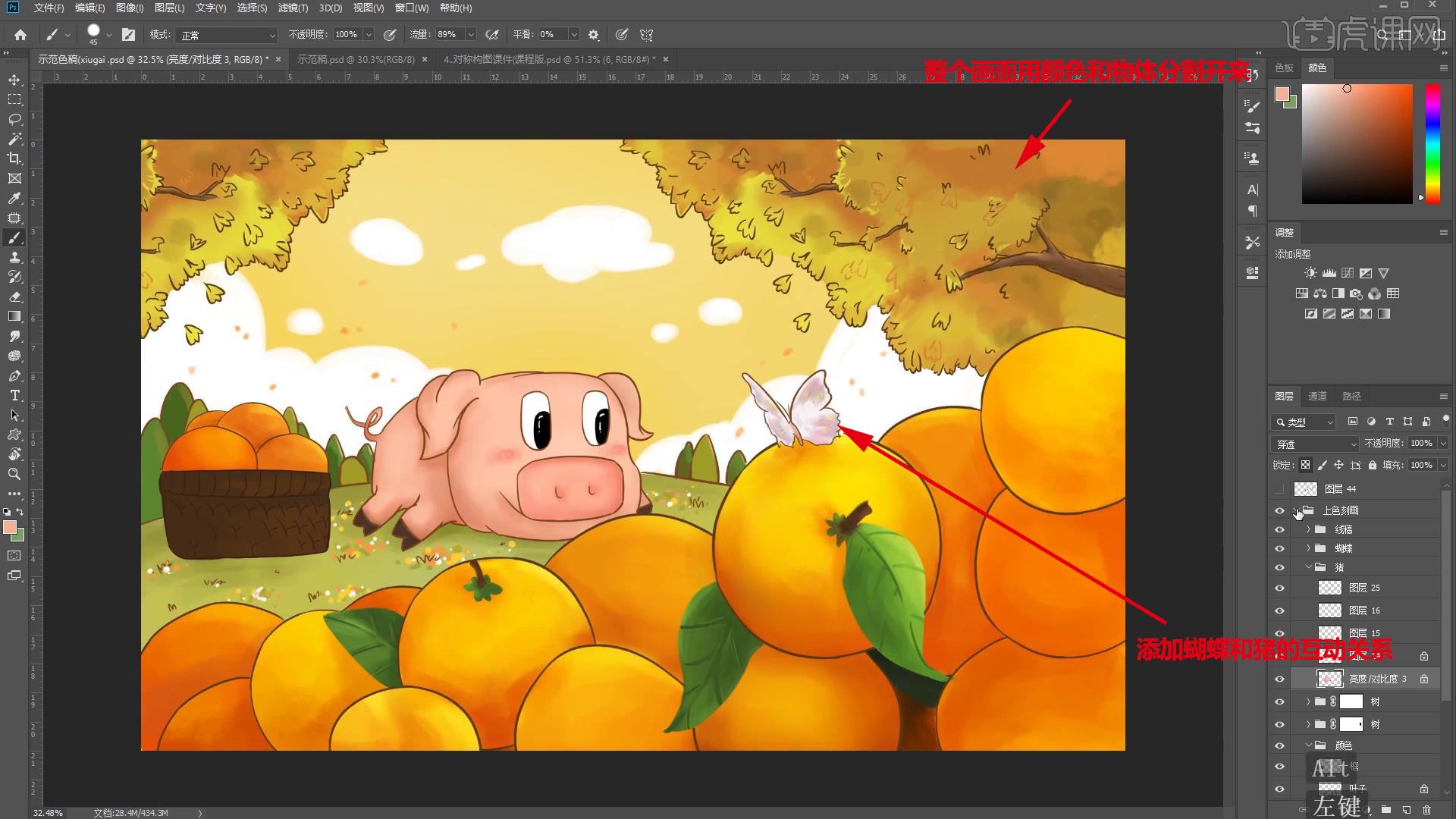The height and width of the screenshot is (819, 1456).
Task: Switch to 示范稿.psd document tab
Action: 356,59
